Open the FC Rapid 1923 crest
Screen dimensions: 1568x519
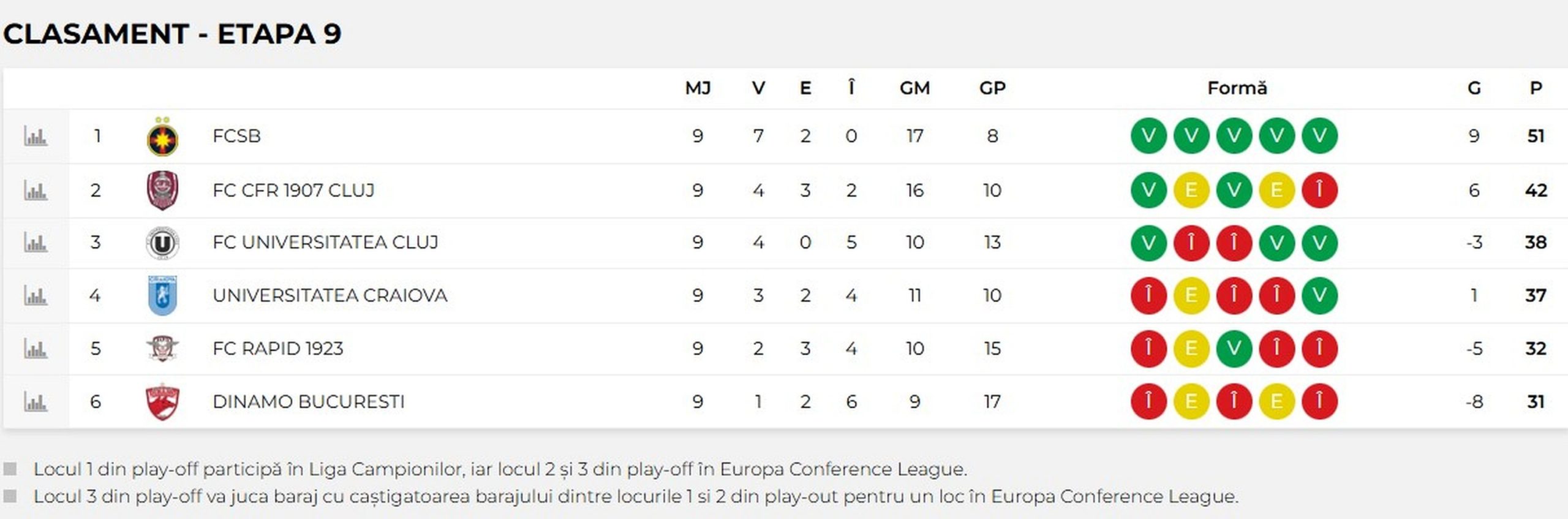pyautogui.click(x=162, y=349)
